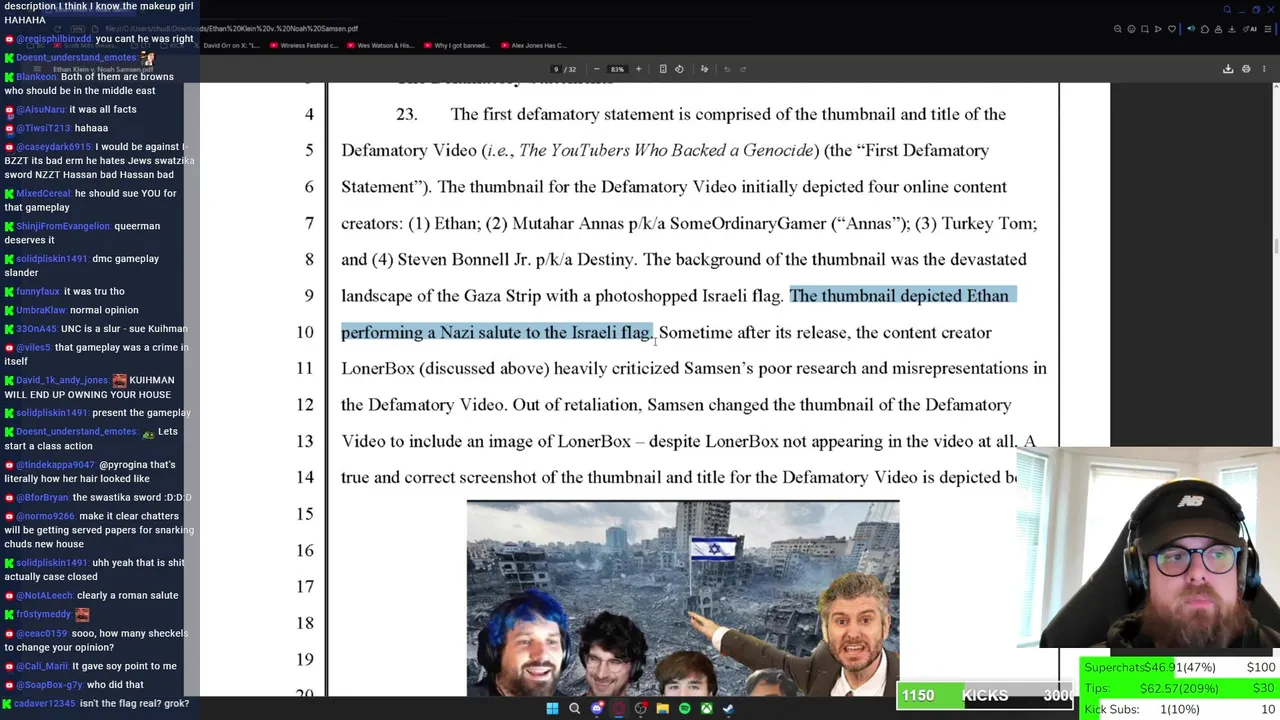
Task: Open the extensions cube icon
Action: [x=1205, y=29]
